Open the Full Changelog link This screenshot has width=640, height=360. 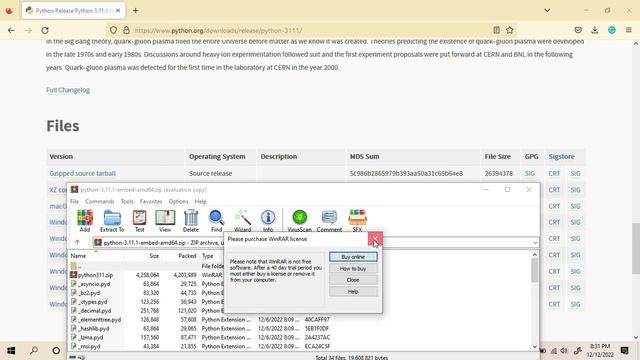(x=68, y=90)
